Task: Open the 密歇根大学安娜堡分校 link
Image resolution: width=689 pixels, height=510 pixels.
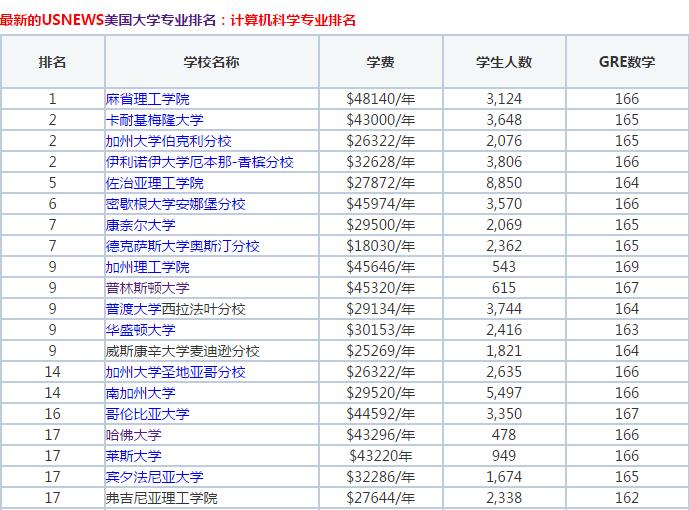Action: point(175,204)
